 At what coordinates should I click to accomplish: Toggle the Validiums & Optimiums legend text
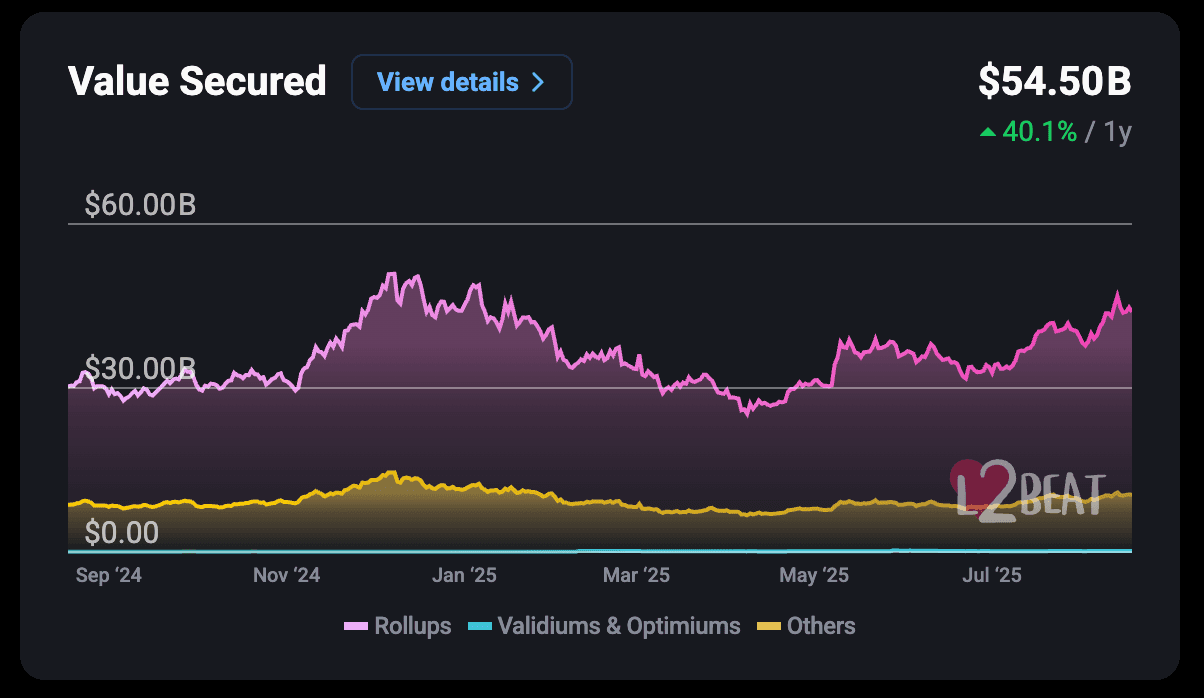[x=619, y=627]
